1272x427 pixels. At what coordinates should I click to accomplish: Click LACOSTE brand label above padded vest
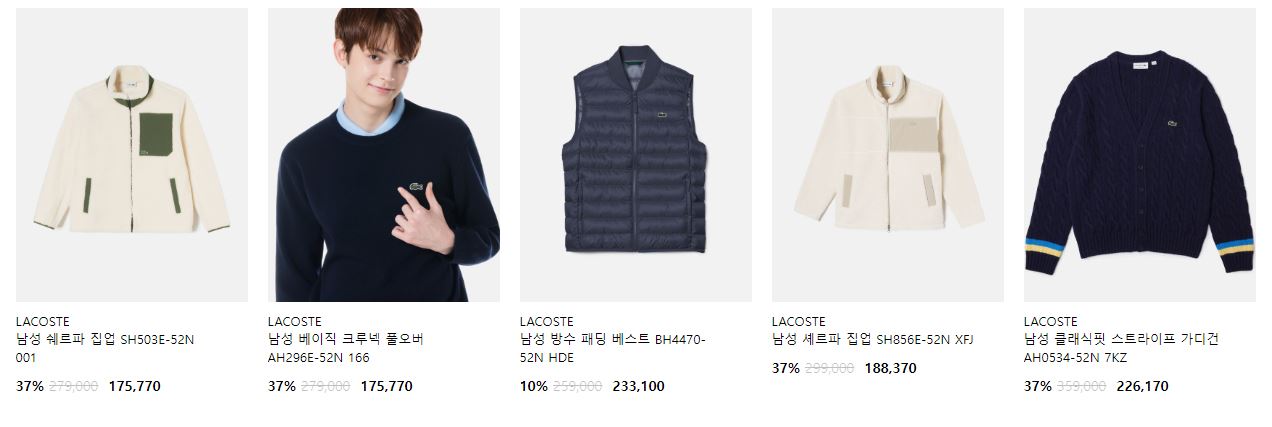coord(547,322)
